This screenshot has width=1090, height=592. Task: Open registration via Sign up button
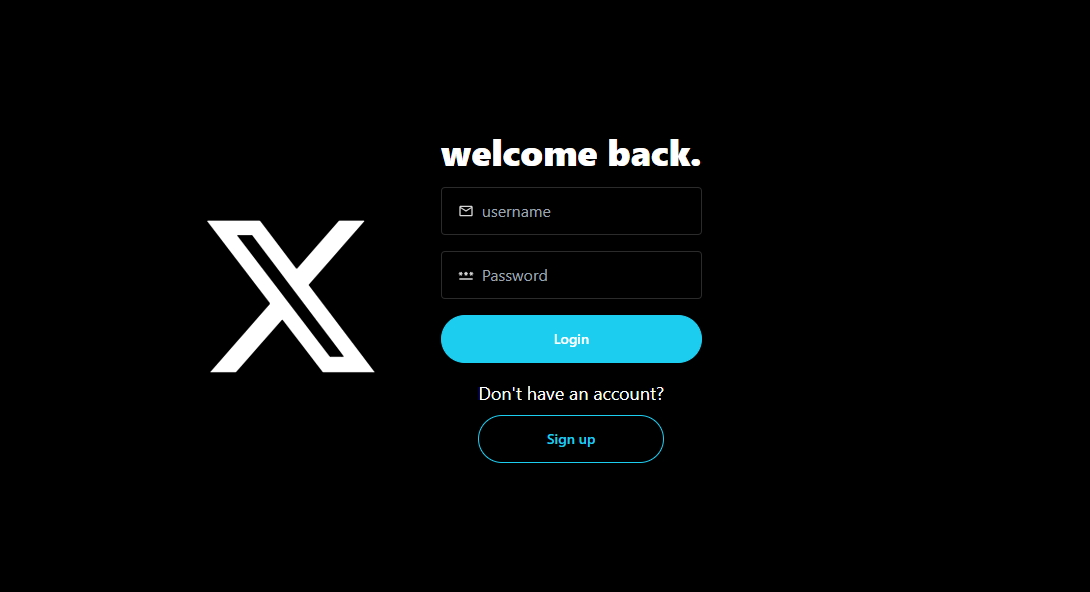(571, 439)
